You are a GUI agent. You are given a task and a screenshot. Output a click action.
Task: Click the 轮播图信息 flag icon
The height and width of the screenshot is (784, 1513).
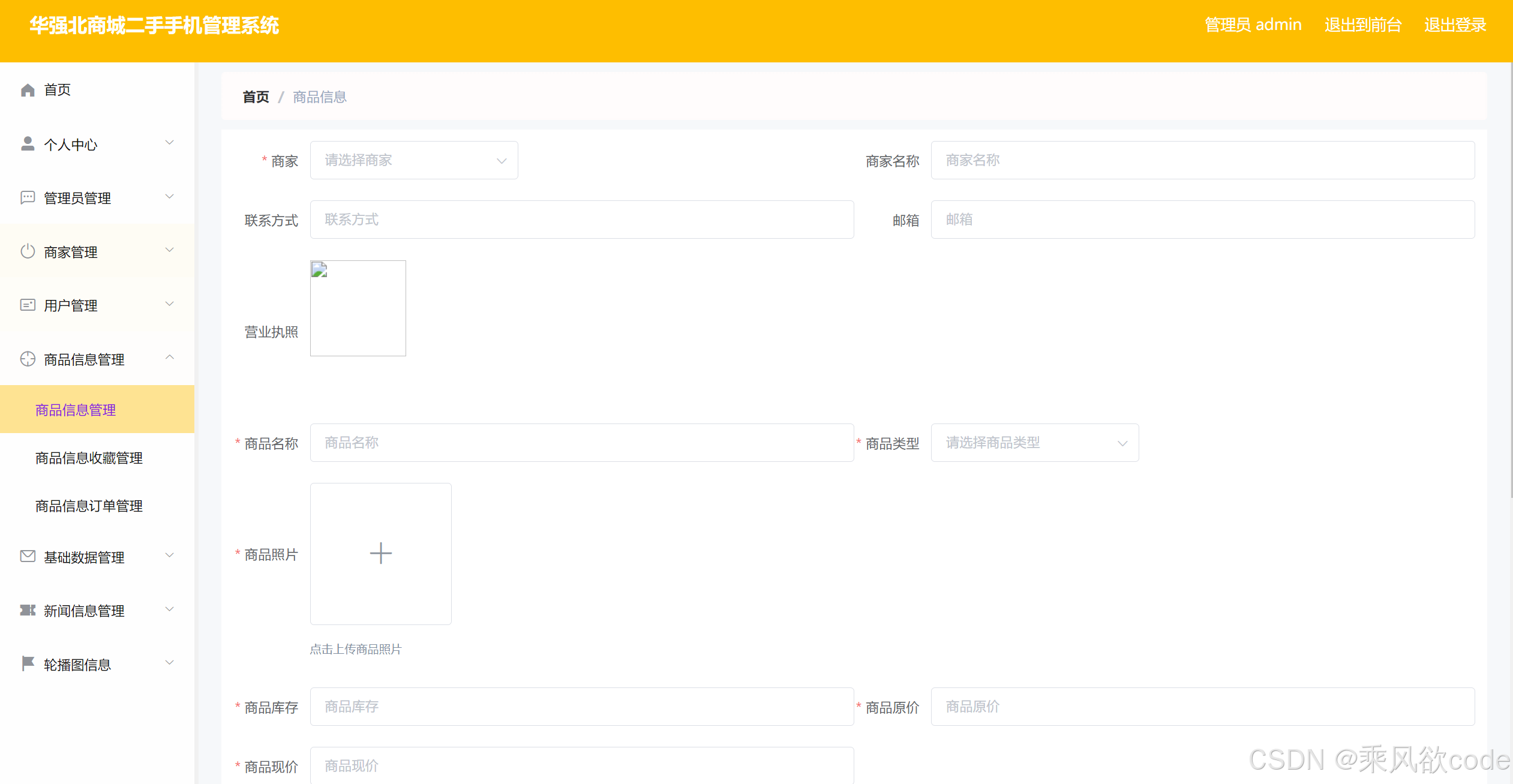(x=28, y=663)
